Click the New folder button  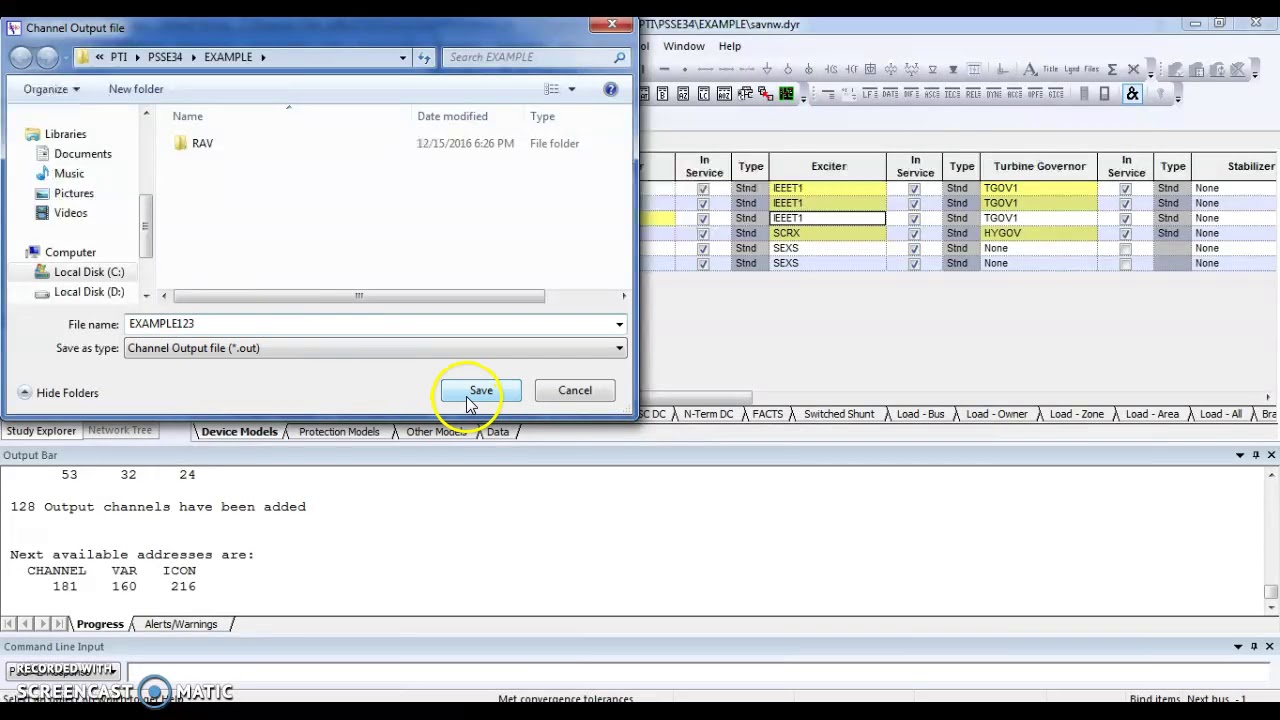tap(136, 89)
